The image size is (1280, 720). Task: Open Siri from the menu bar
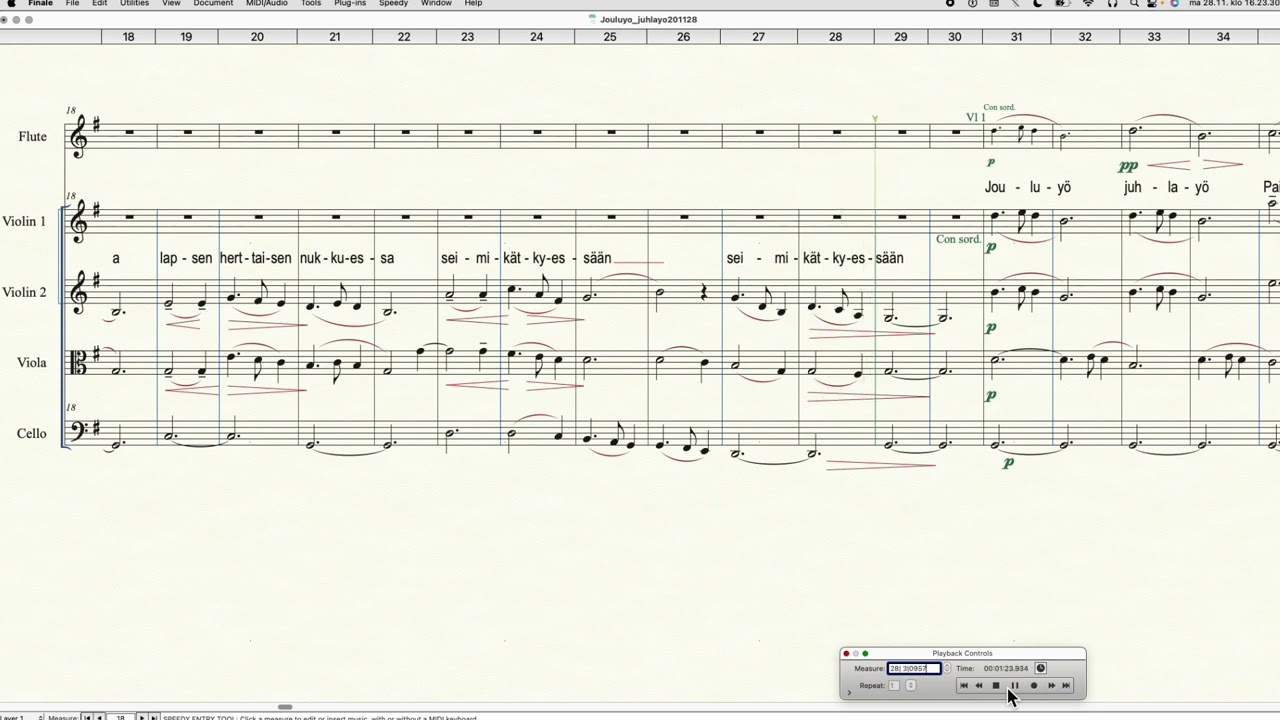1175,4
